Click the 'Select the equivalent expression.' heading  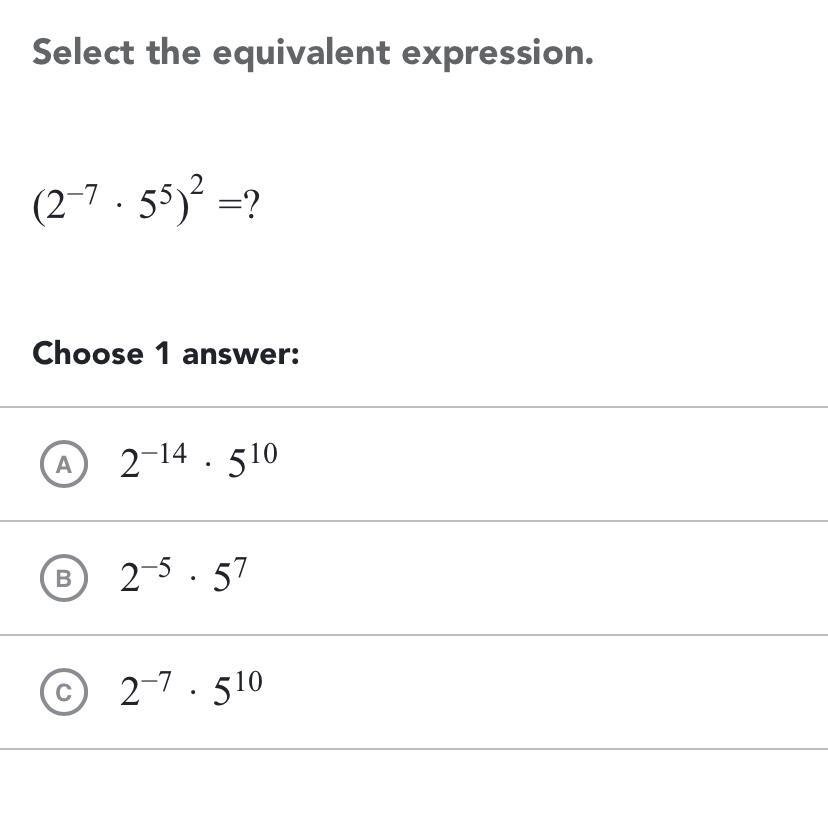coord(313,52)
